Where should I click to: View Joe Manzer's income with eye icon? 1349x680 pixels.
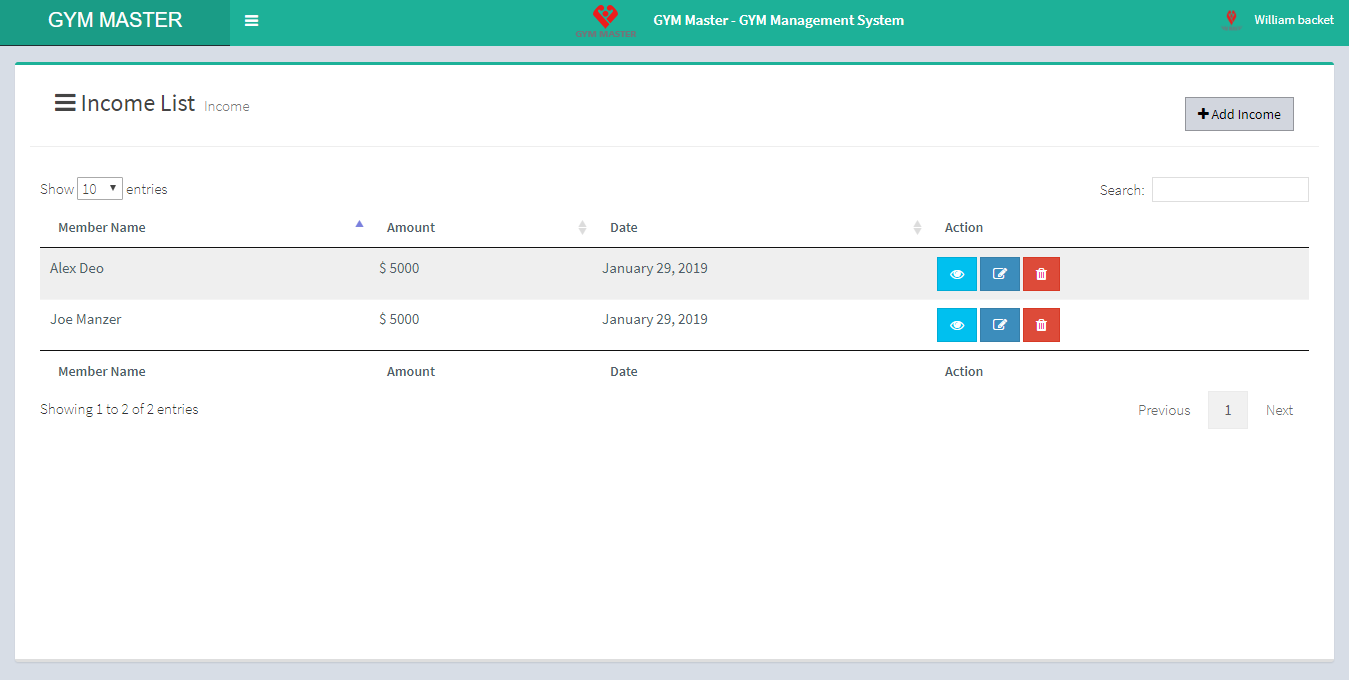tap(956, 325)
